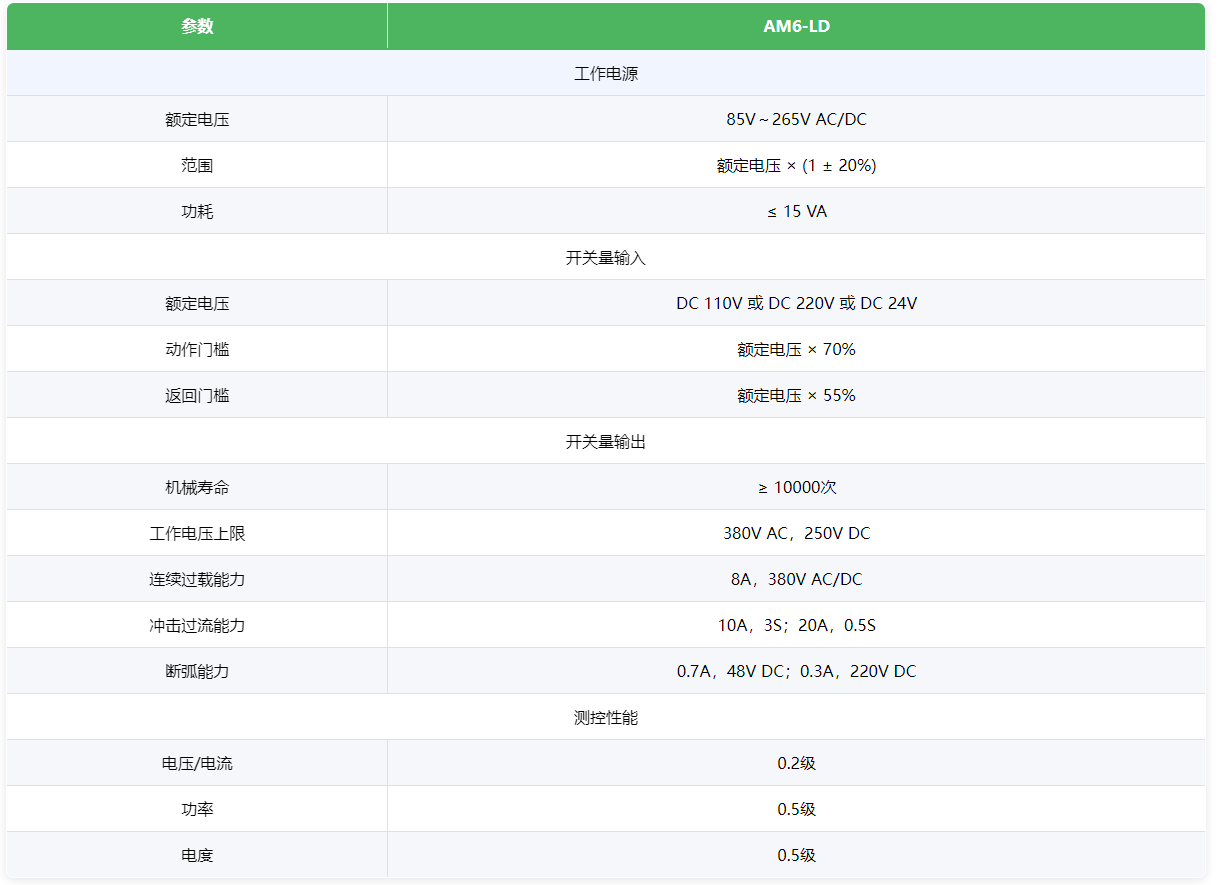Click the 机械寿命 parameter label
The width and height of the screenshot is (1219, 885).
click(x=197, y=488)
